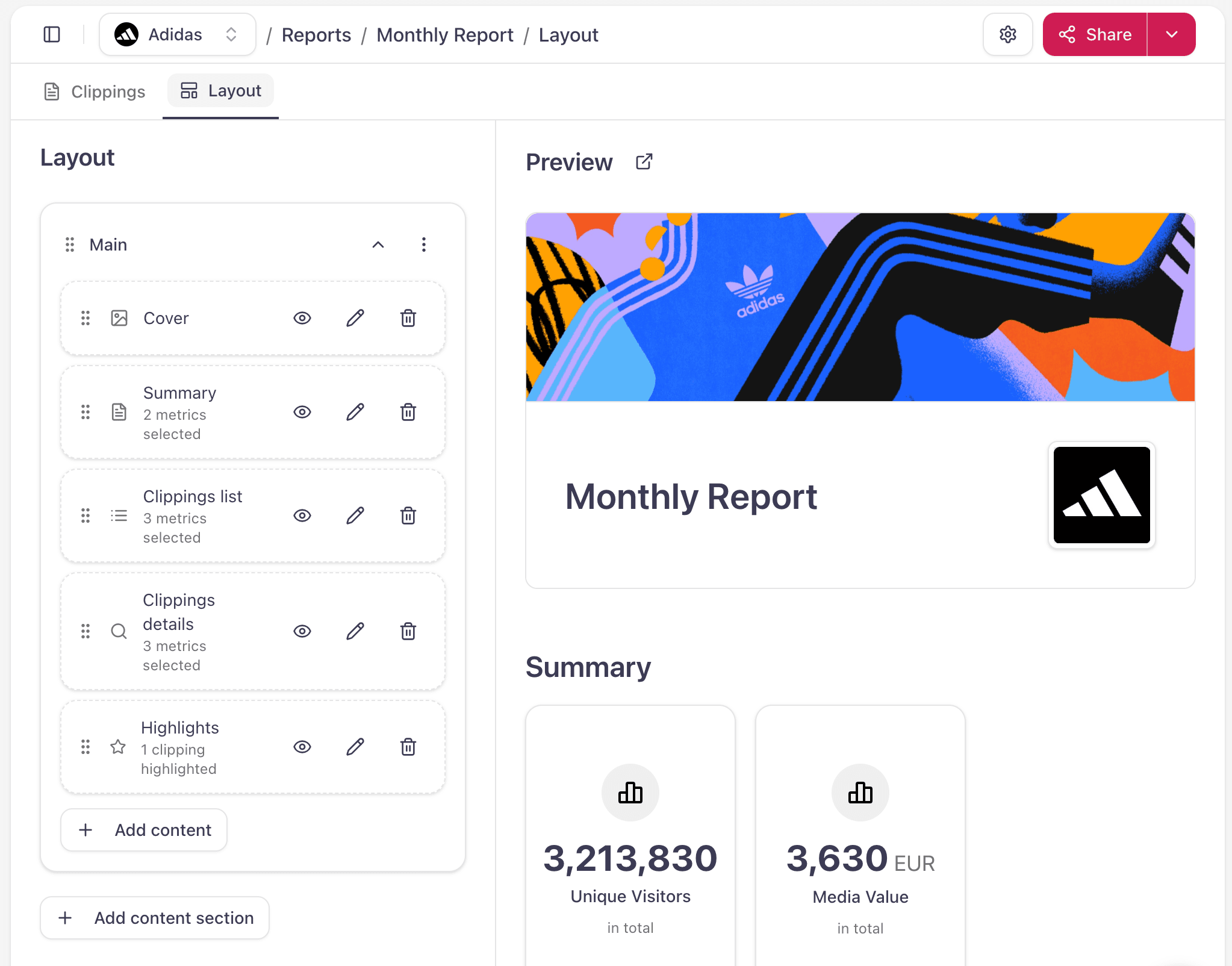Switch to the Clippings tab
1232x966 pixels.
click(95, 92)
